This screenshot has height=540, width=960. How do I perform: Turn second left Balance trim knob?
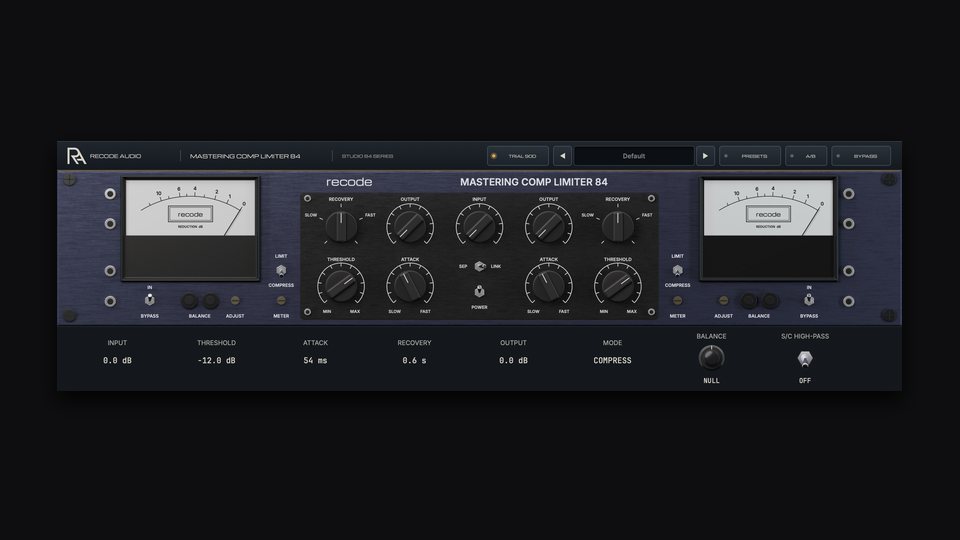pos(211,301)
